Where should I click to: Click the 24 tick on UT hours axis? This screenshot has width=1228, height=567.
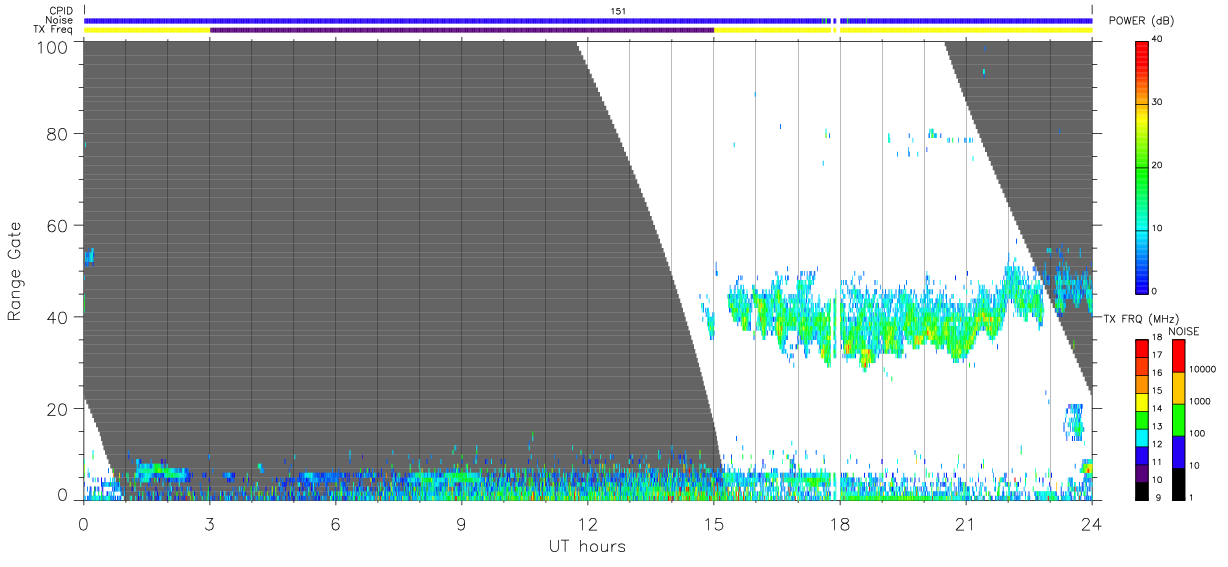[1091, 523]
